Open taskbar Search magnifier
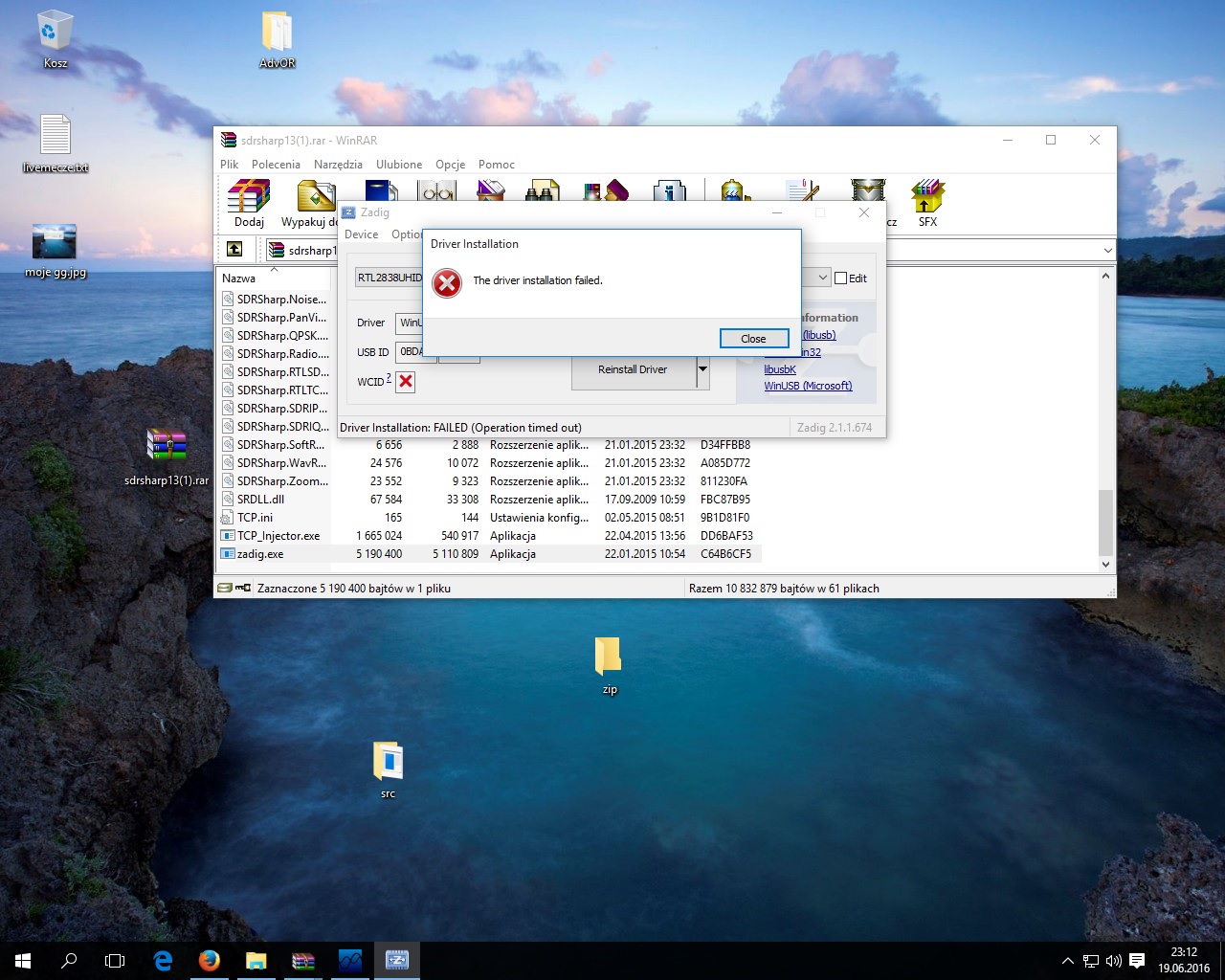This screenshot has width=1225, height=980. [69, 961]
